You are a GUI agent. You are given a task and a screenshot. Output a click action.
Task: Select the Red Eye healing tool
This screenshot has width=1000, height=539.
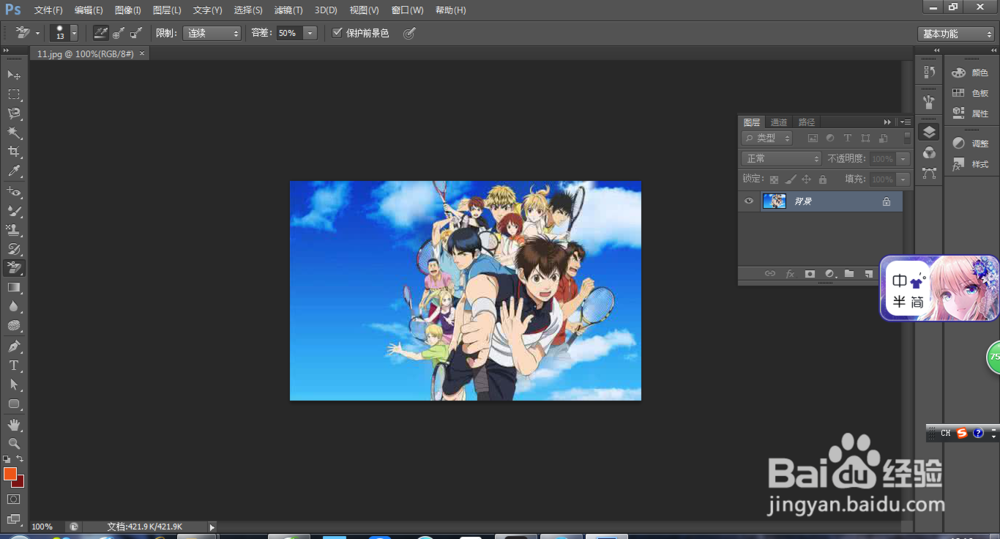[13, 191]
